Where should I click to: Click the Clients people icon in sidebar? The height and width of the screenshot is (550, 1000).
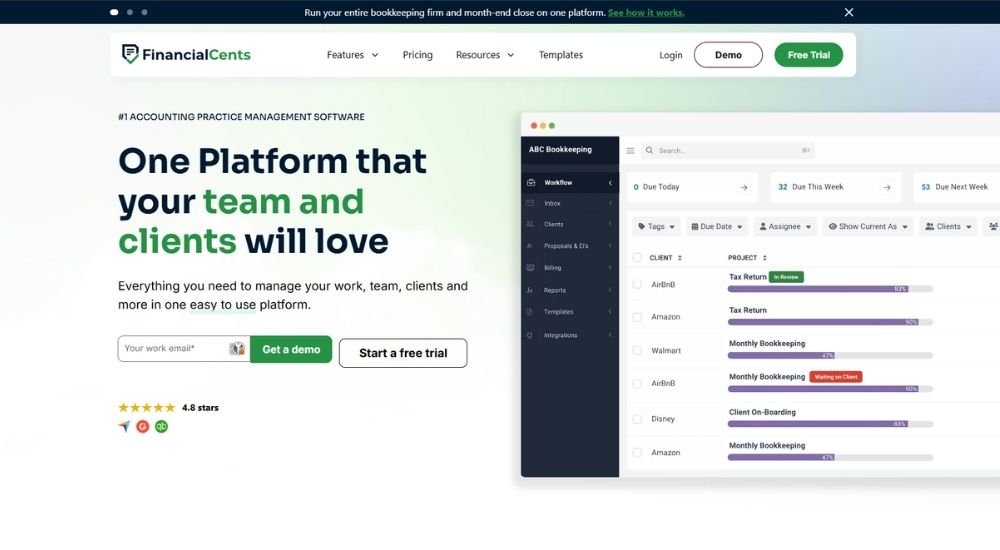pos(530,224)
